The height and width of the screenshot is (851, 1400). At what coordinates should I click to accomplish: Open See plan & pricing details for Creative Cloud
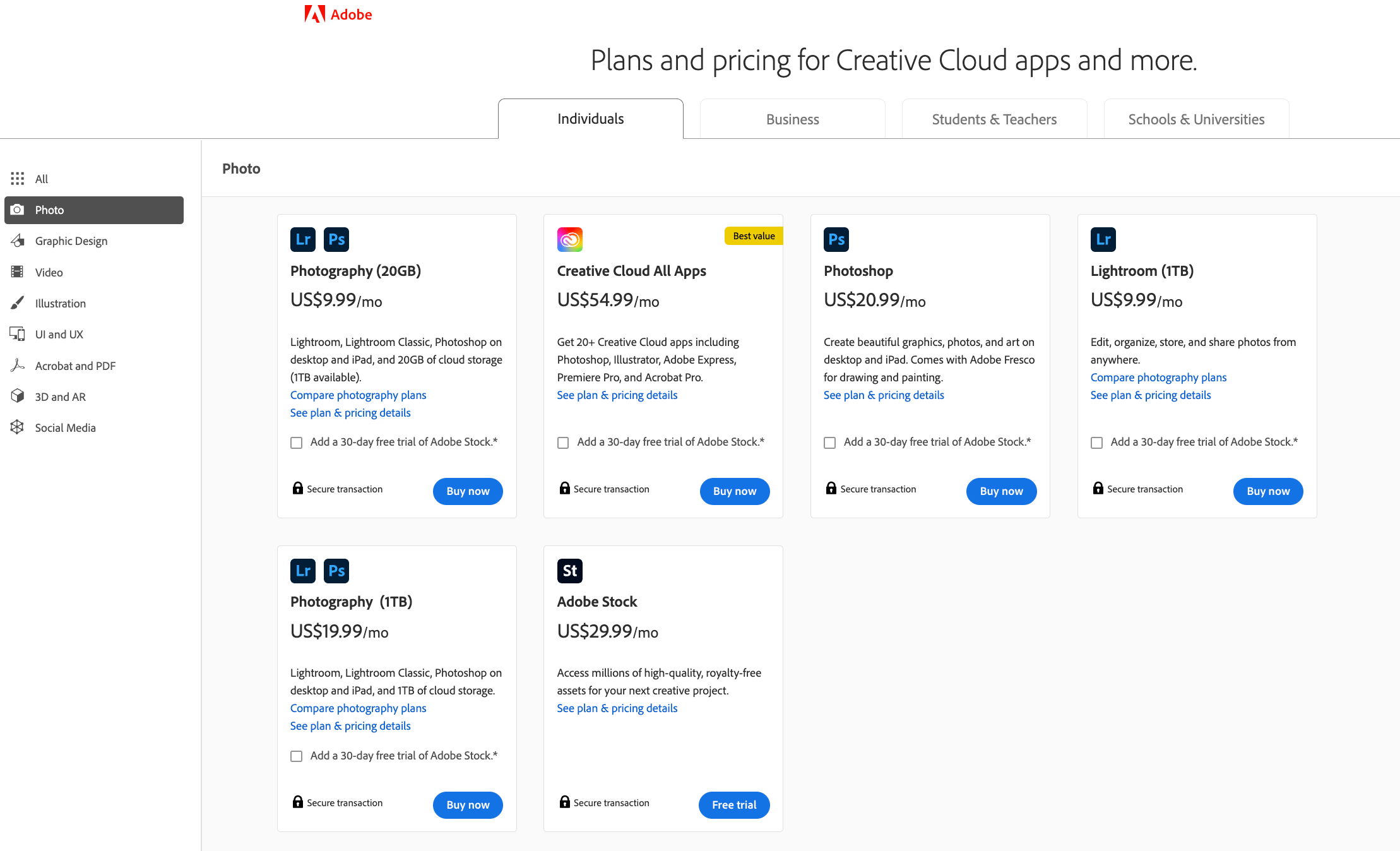617,395
